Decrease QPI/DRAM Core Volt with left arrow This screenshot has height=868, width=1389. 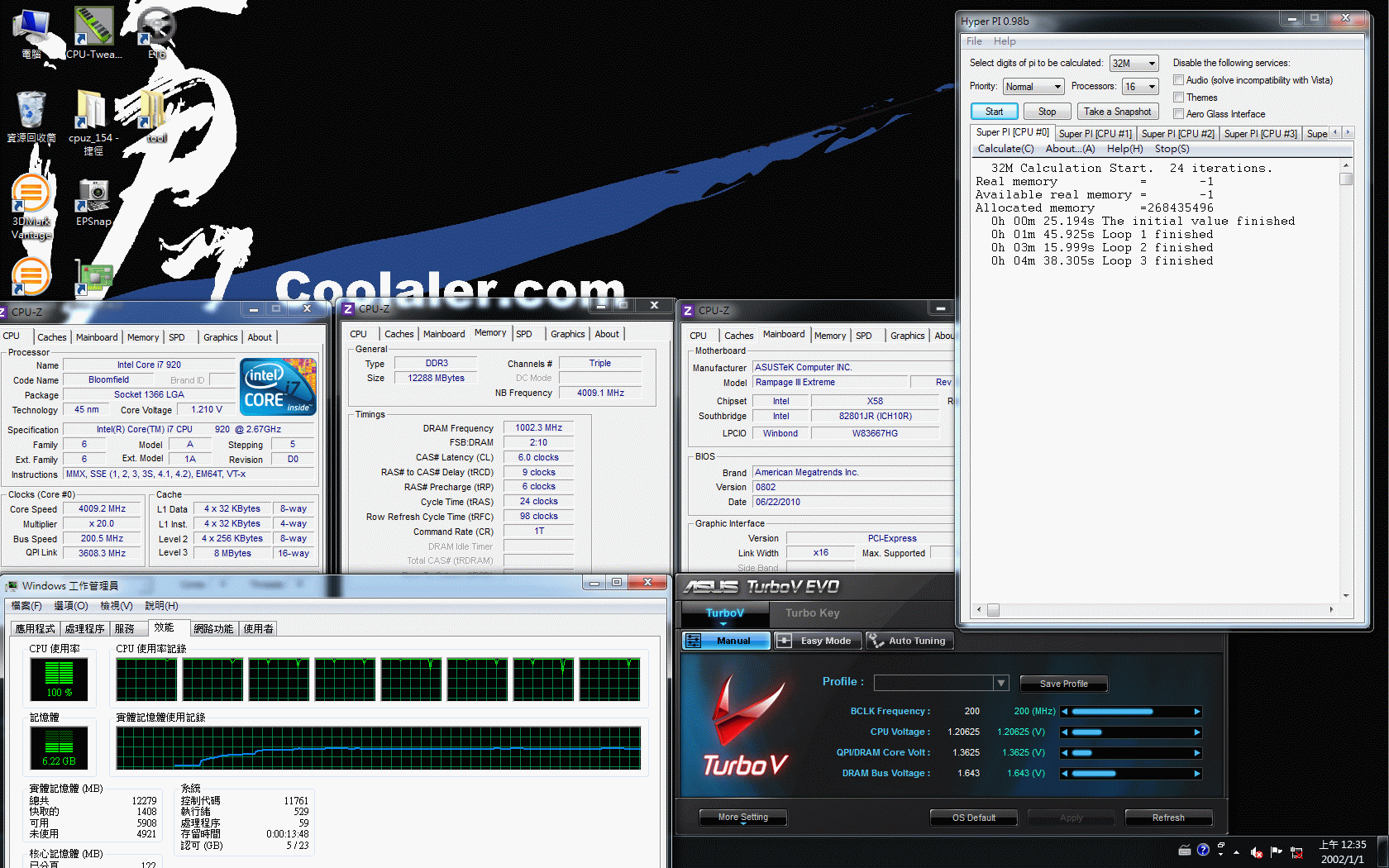(x=1065, y=753)
